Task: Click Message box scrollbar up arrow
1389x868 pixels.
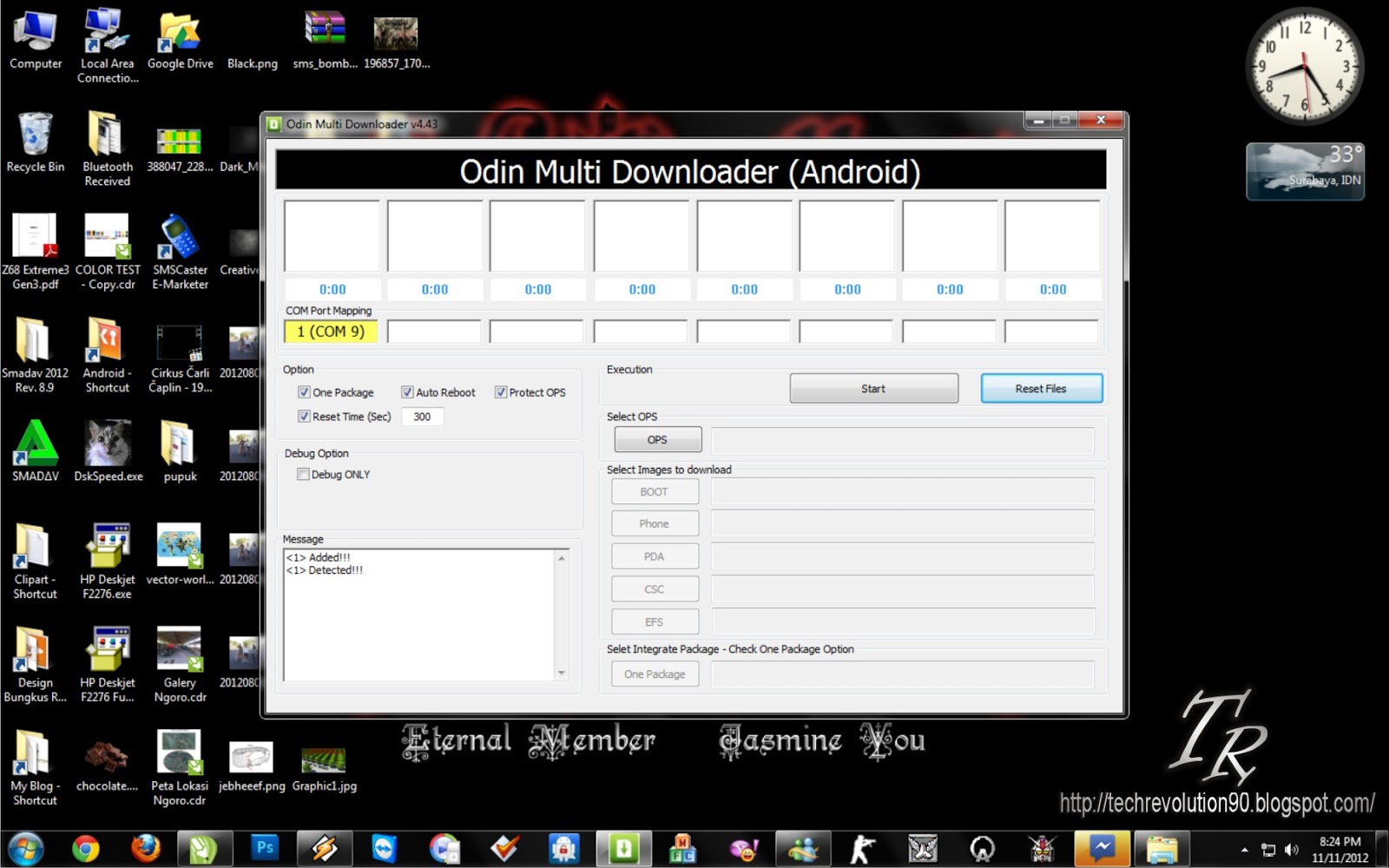Action: point(562,558)
